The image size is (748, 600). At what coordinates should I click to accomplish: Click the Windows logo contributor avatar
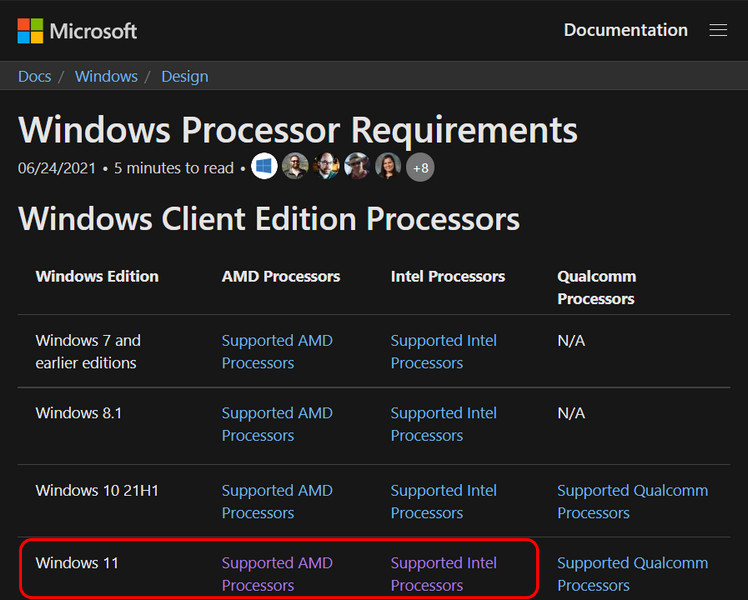tap(264, 167)
